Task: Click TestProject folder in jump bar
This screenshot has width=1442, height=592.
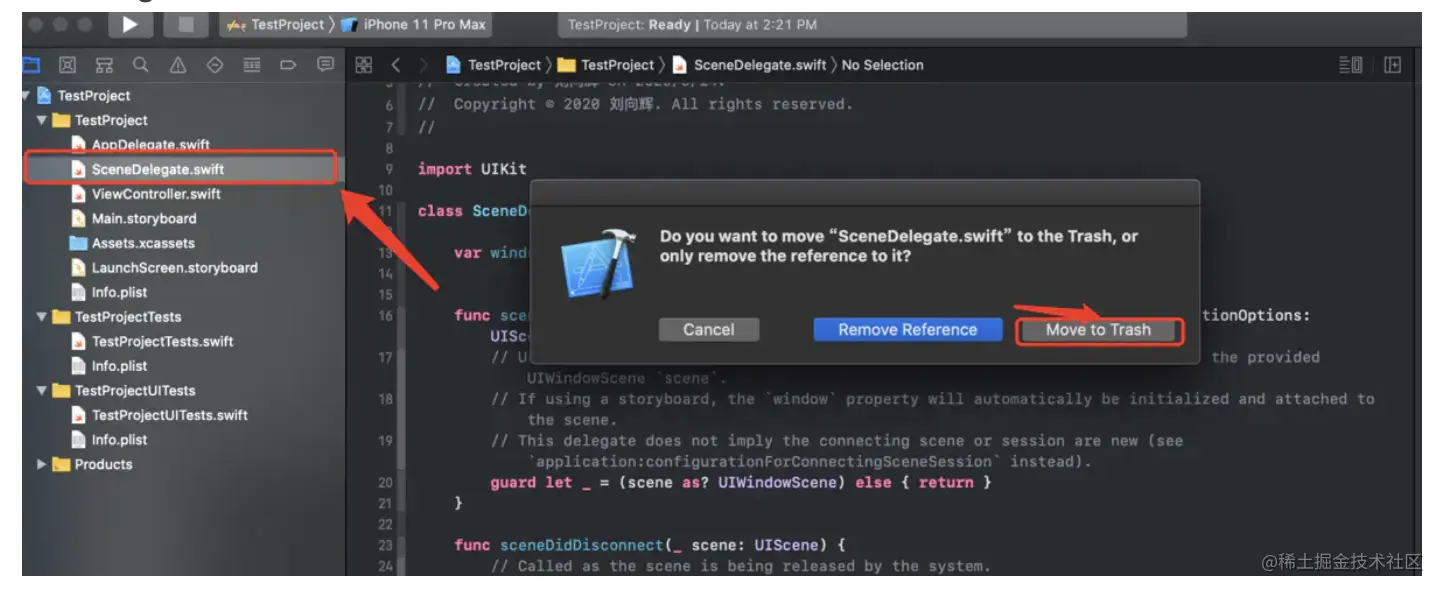Action: pyautogui.click(x=606, y=65)
